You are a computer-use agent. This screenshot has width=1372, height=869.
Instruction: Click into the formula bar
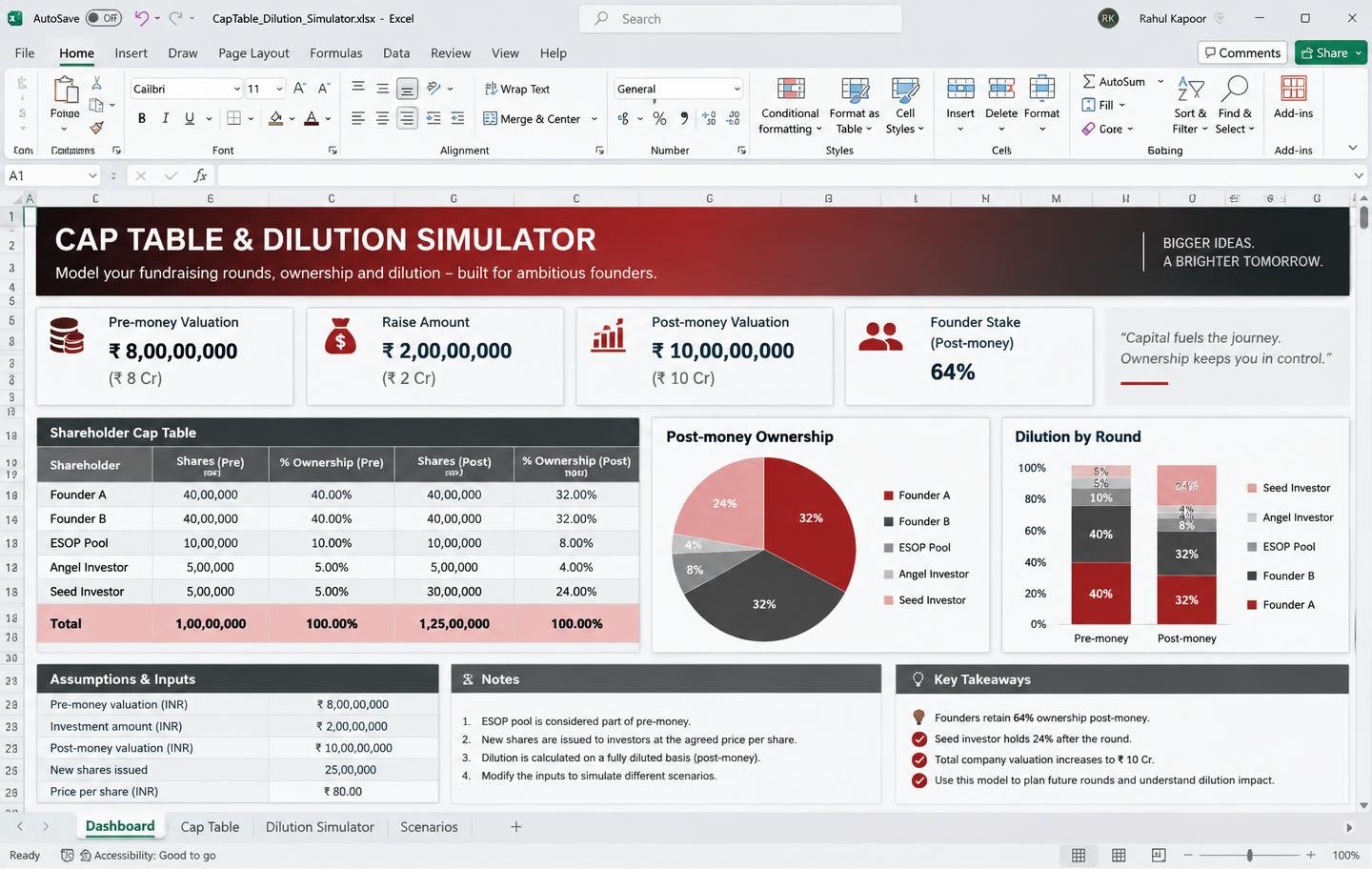(x=785, y=175)
